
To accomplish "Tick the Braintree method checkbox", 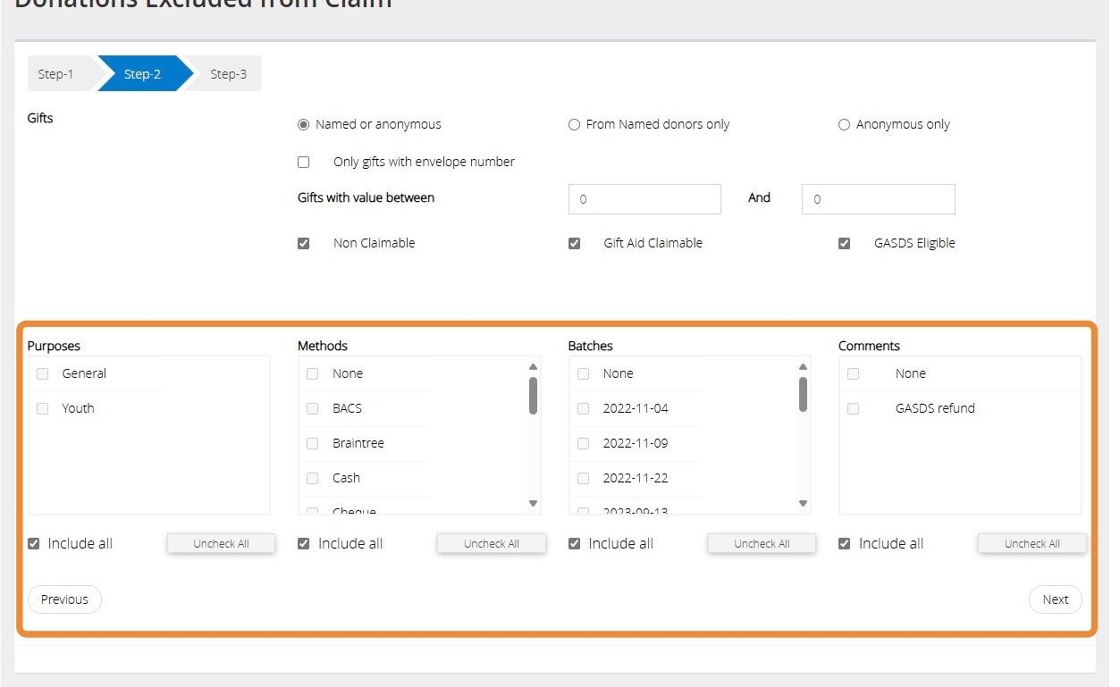I will click(312, 443).
